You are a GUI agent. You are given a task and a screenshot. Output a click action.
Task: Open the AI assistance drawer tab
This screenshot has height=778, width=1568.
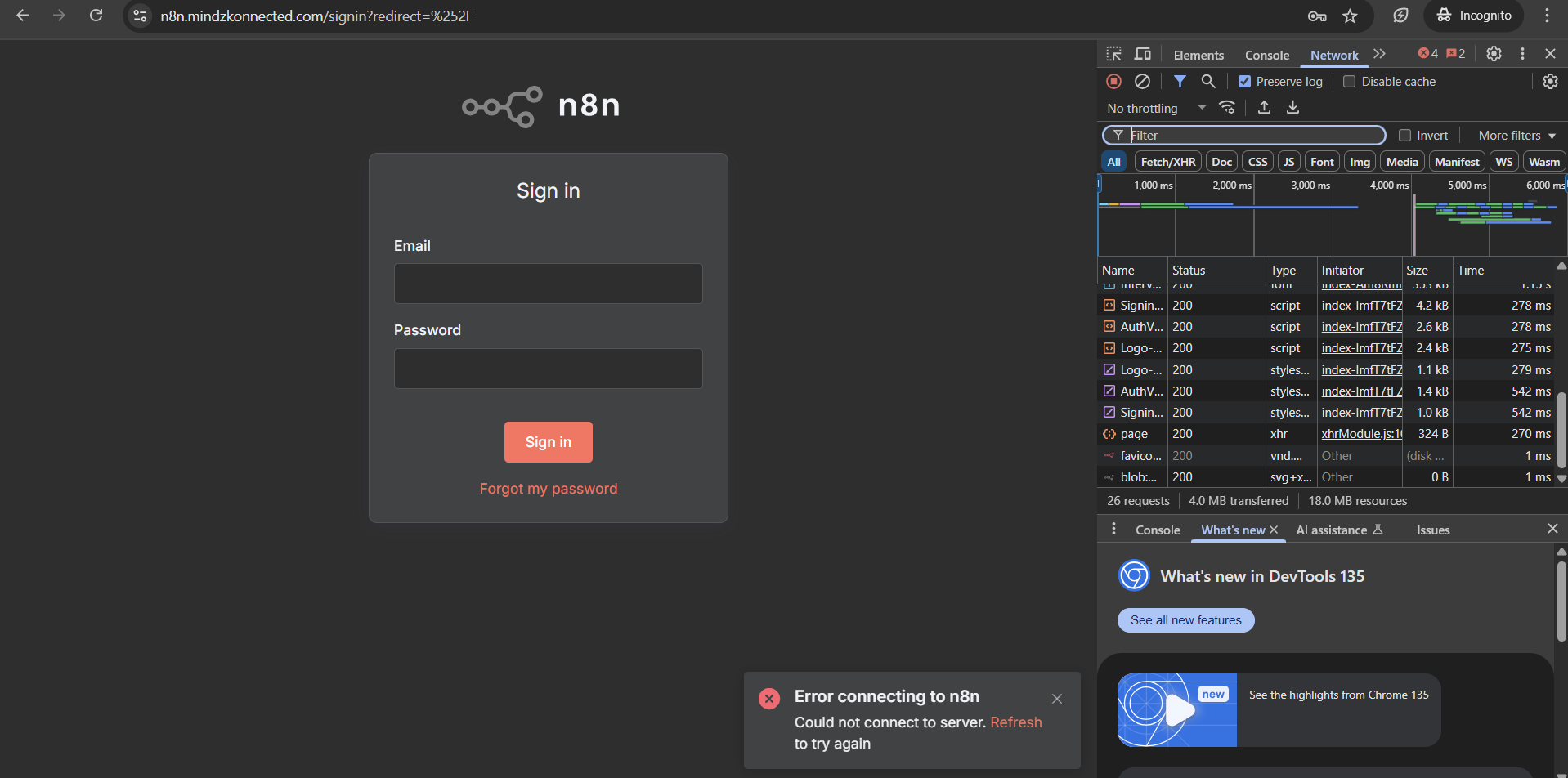tap(1339, 530)
